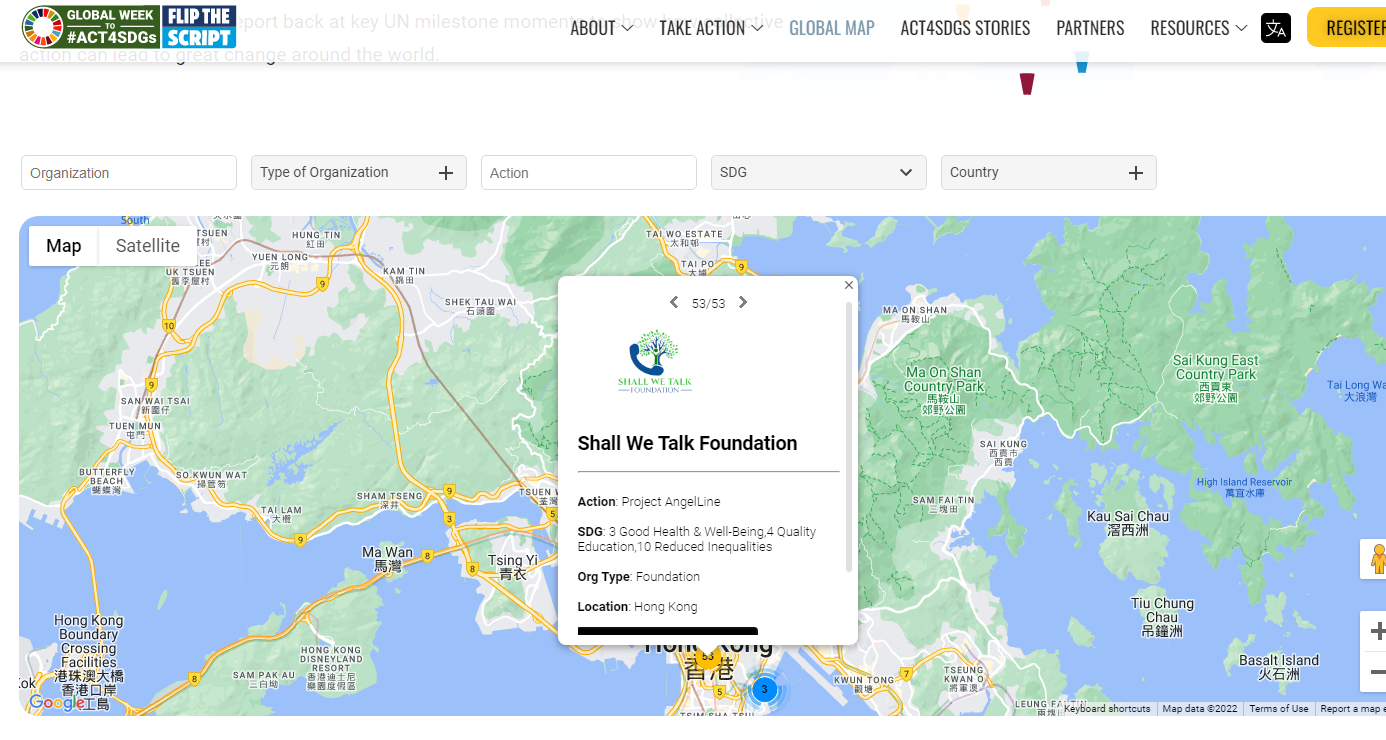
Task: Go to previous entry in popup
Action: [x=674, y=303]
